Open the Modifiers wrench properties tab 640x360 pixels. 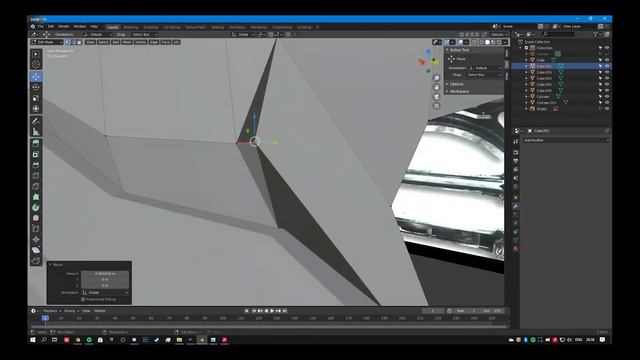[516, 207]
